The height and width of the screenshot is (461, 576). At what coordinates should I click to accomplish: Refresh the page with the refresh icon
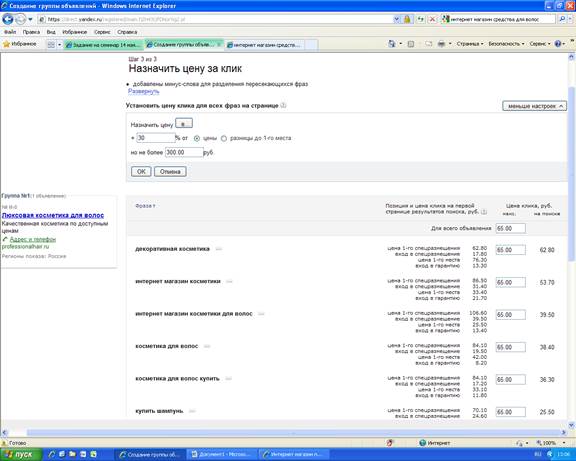point(421,19)
